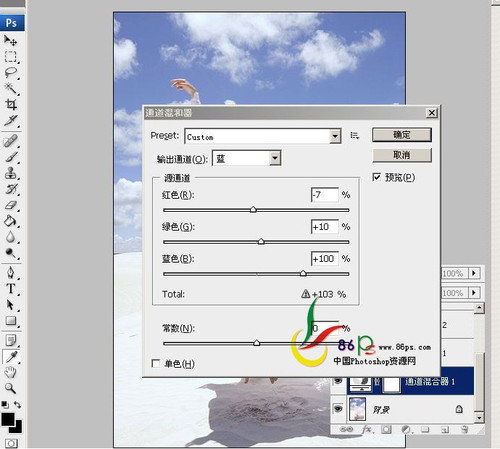
Task: Select the Hand tool
Action: point(11,372)
